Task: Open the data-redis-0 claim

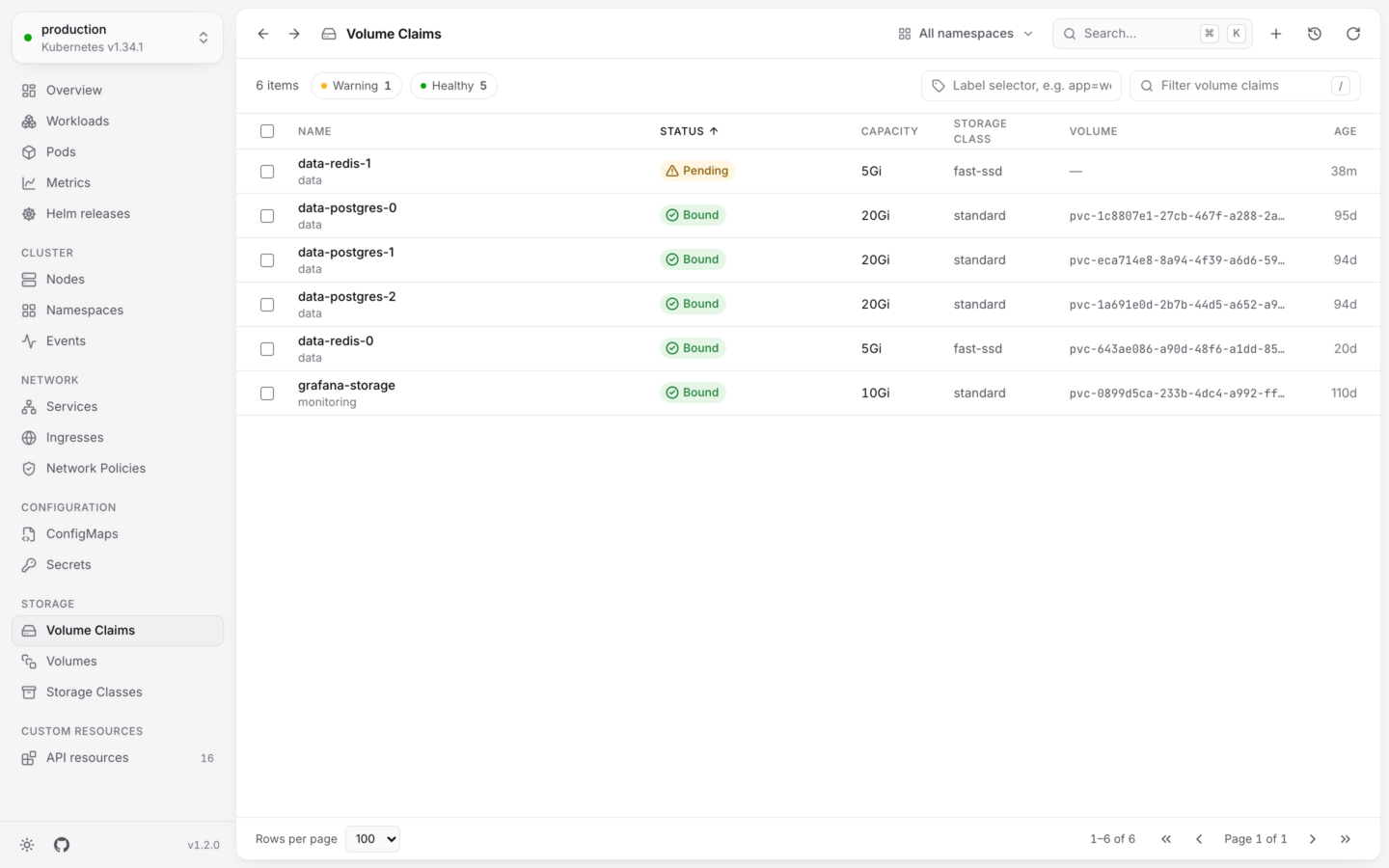Action: [336, 341]
